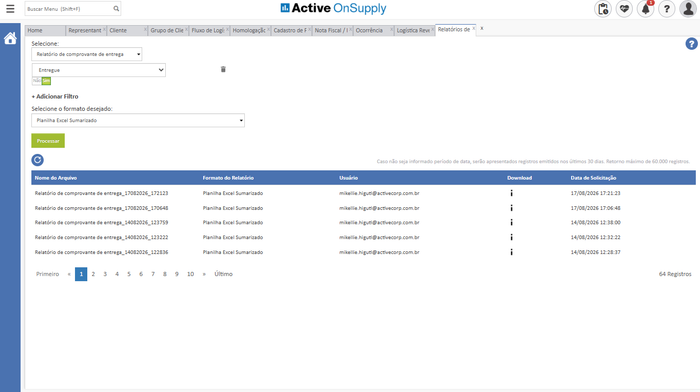Screen dimensions: 700x392
Task: Switch to the Fluxo de Logi tab
Action: click(x=208, y=30)
